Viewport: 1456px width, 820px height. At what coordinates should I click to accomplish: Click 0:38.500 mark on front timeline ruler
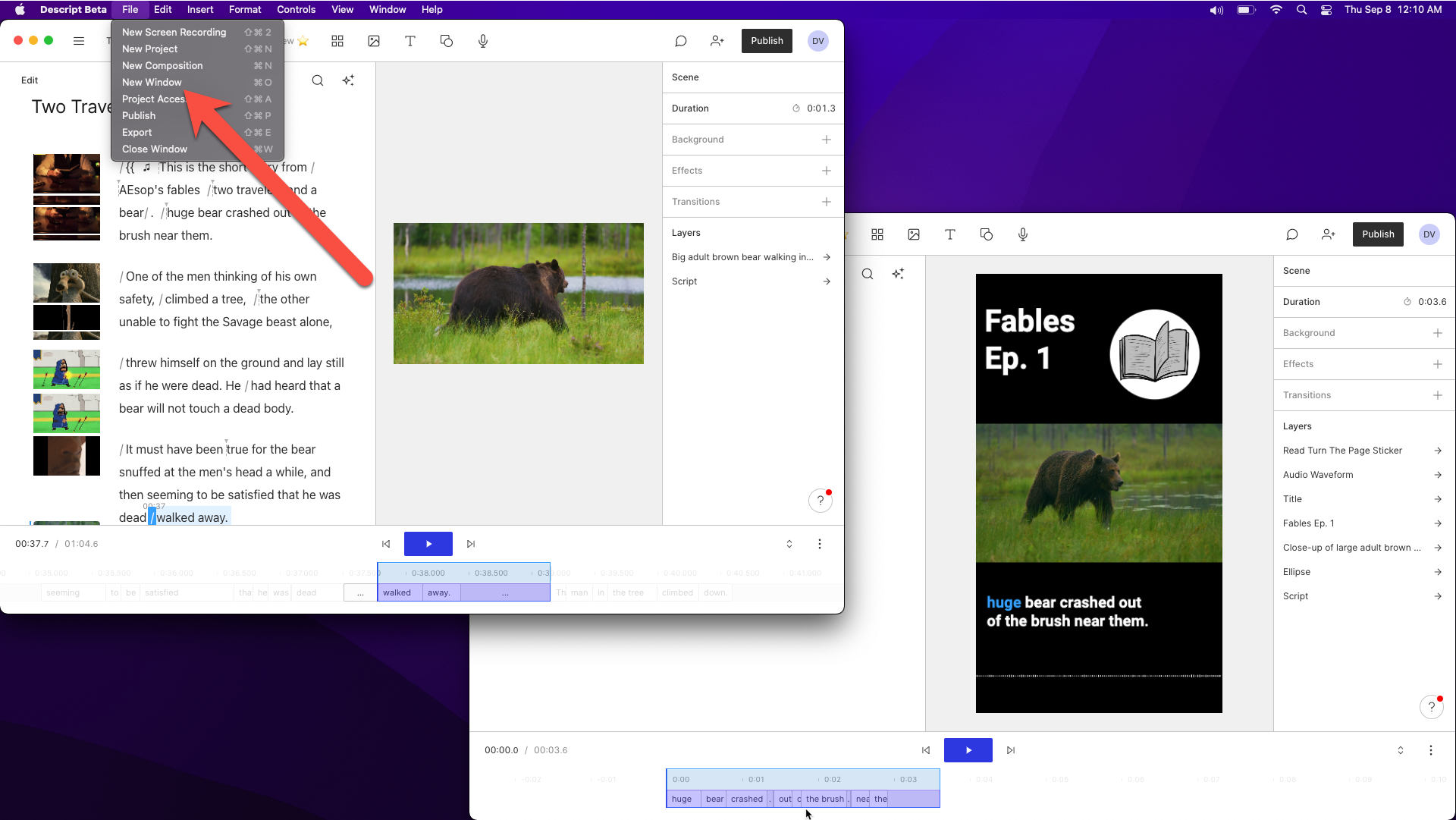491,573
